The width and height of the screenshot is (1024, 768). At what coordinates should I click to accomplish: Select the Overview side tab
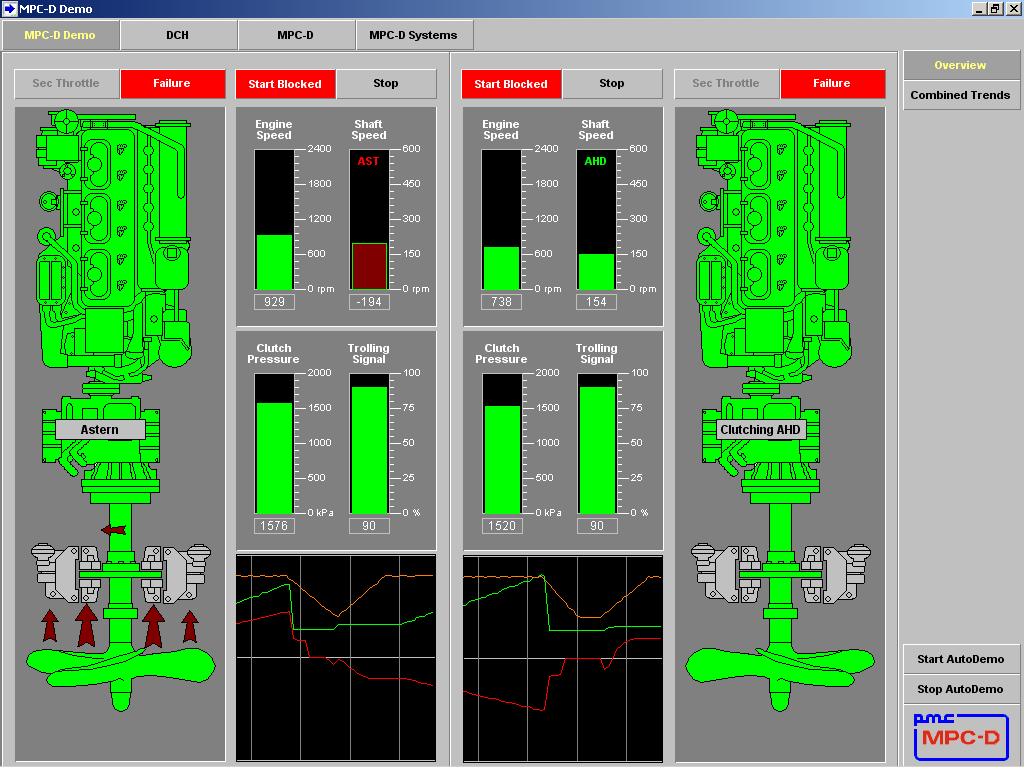pos(961,65)
